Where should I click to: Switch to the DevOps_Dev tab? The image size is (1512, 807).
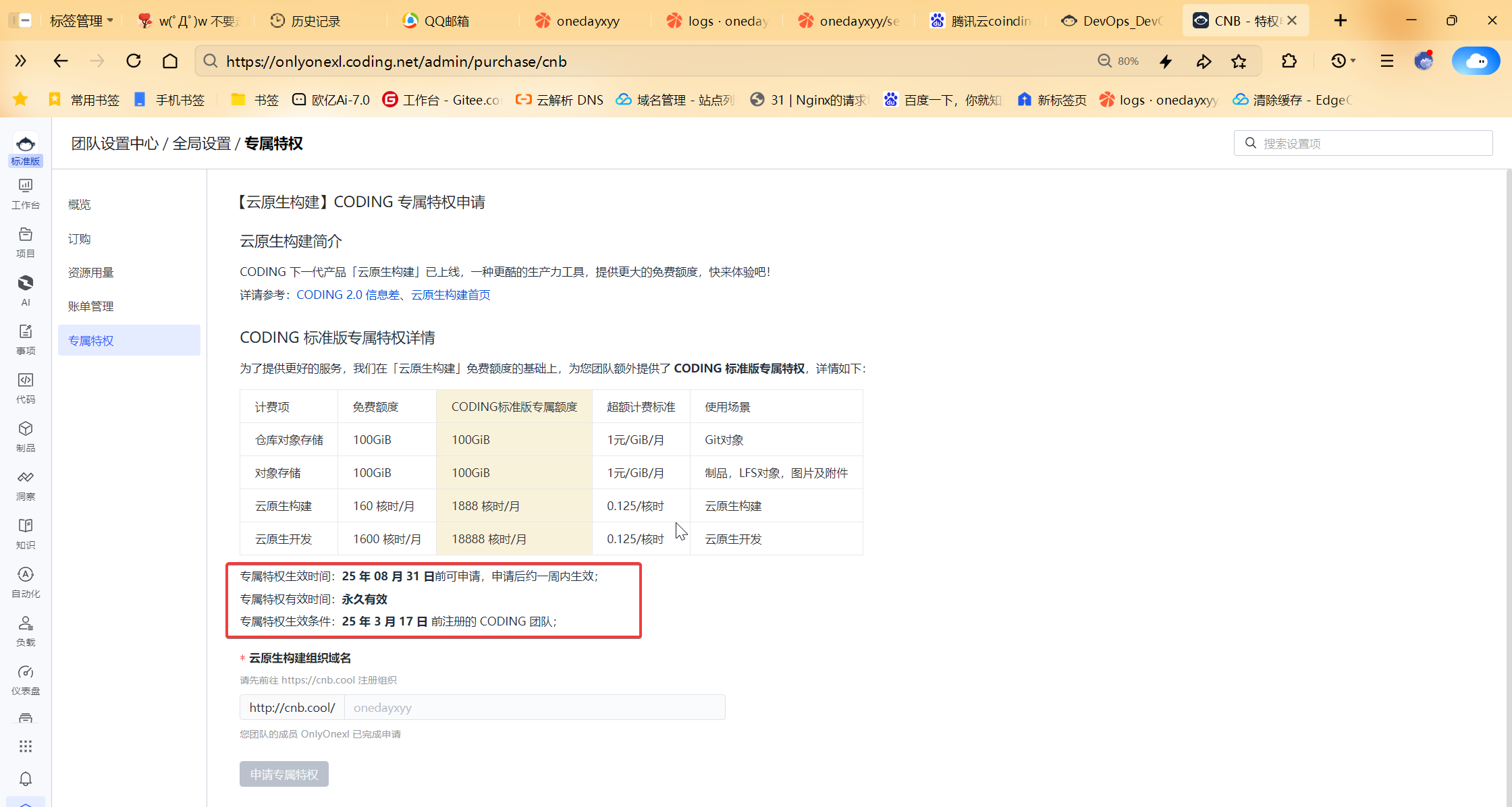(1110, 21)
